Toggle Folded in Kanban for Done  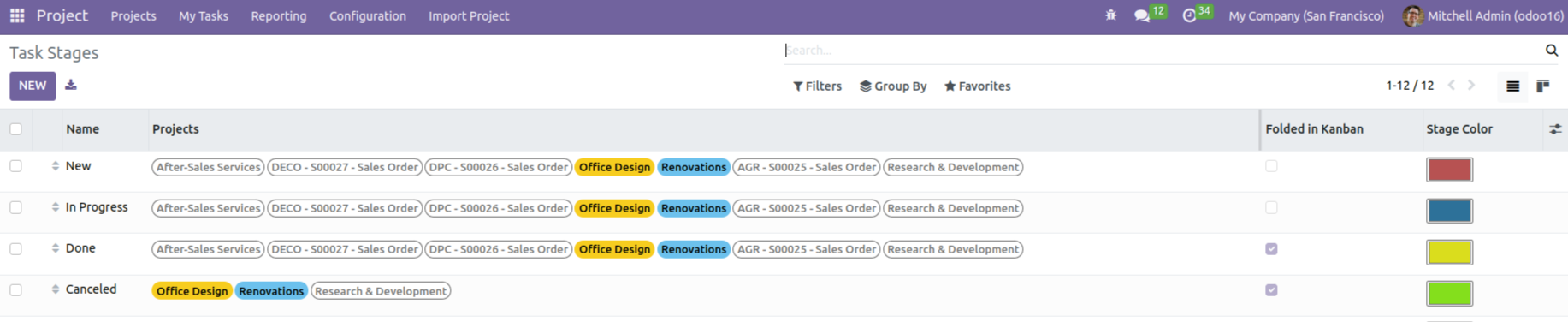[x=1271, y=248]
